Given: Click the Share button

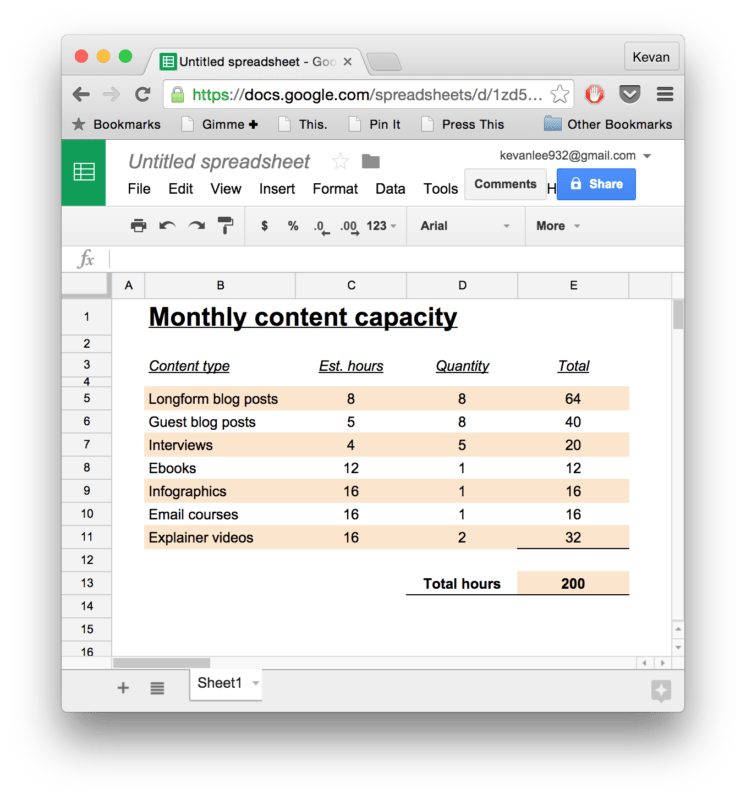Looking at the screenshot, I should click(x=596, y=184).
